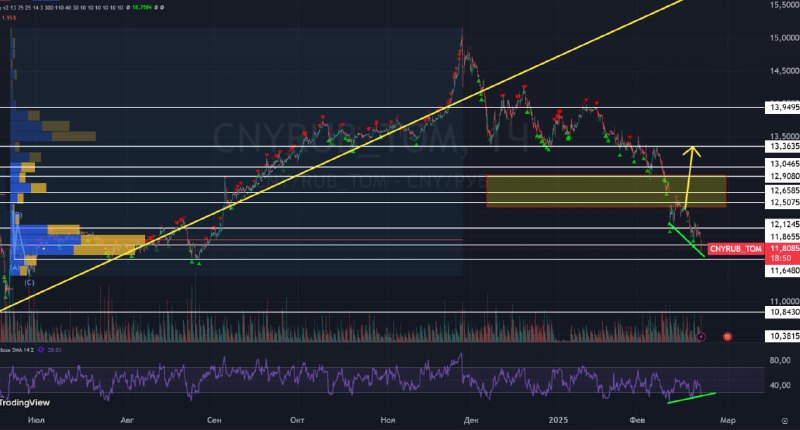Select the 12,9080 price level label
The height and width of the screenshot is (430, 800).
coord(783,176)
